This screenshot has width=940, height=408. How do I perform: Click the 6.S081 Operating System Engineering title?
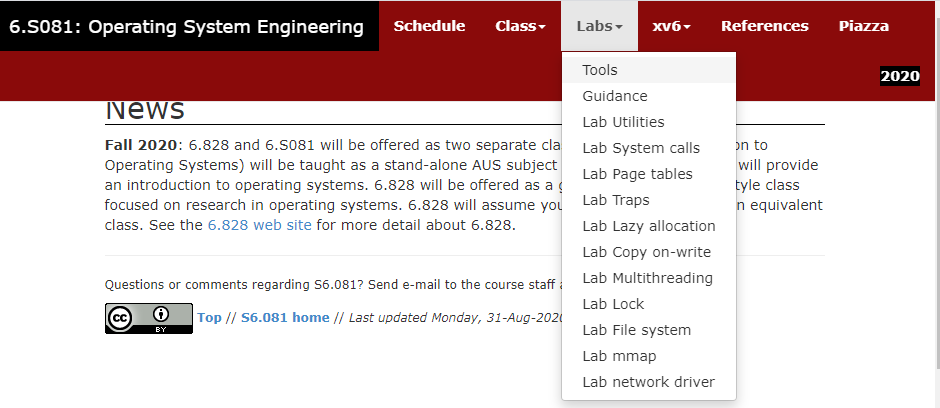tap(187, 27)
